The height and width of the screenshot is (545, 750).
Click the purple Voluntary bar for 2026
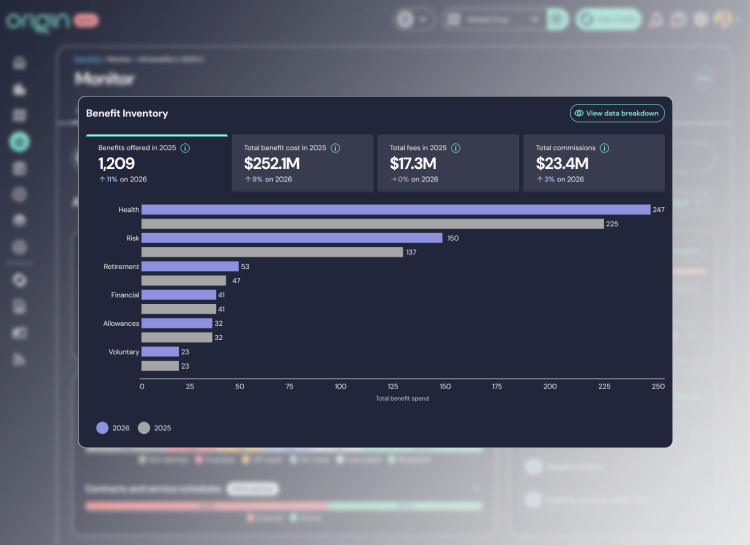coord(160,352)
